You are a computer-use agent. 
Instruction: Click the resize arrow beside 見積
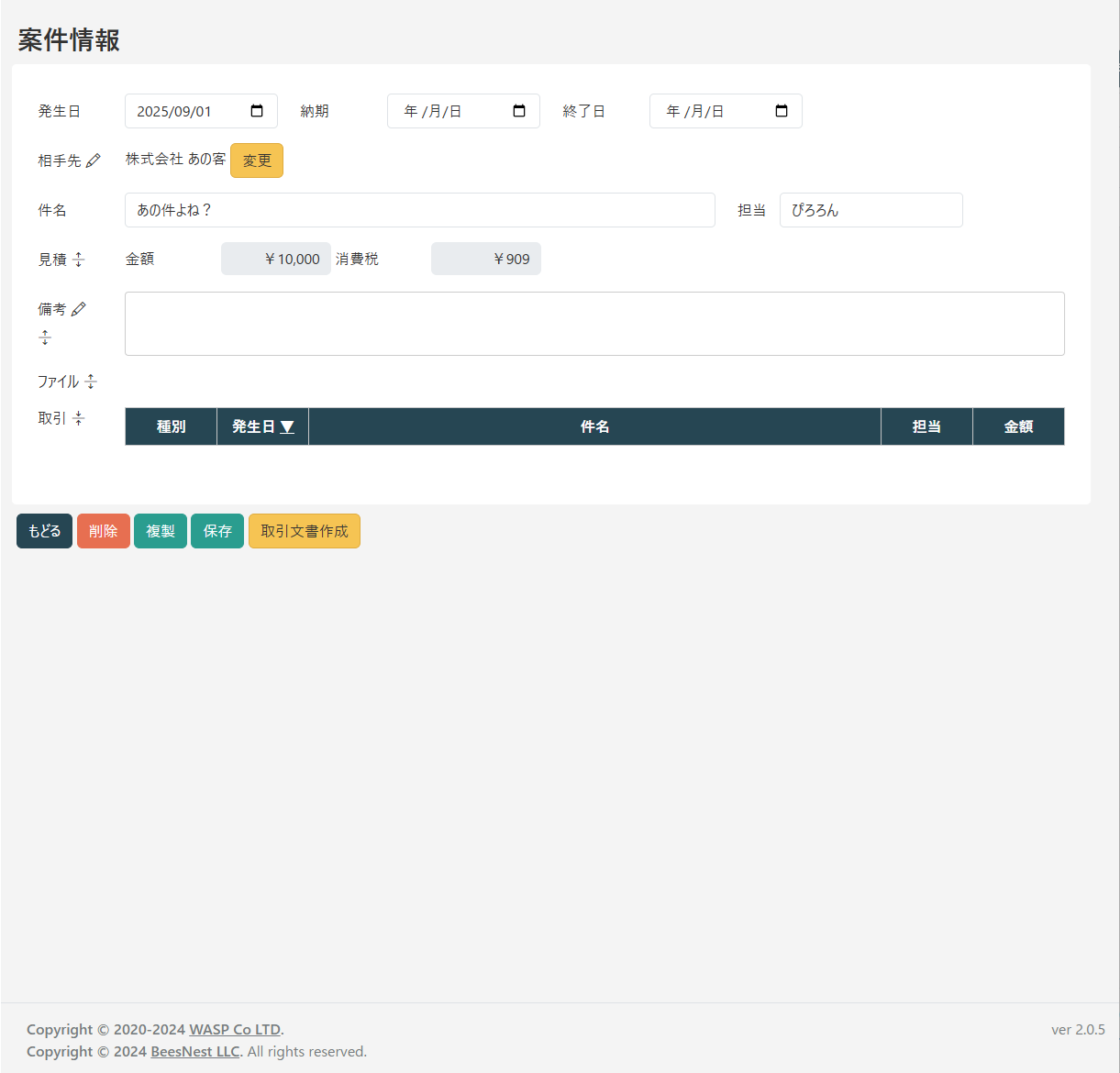click(x=78, y=260)
